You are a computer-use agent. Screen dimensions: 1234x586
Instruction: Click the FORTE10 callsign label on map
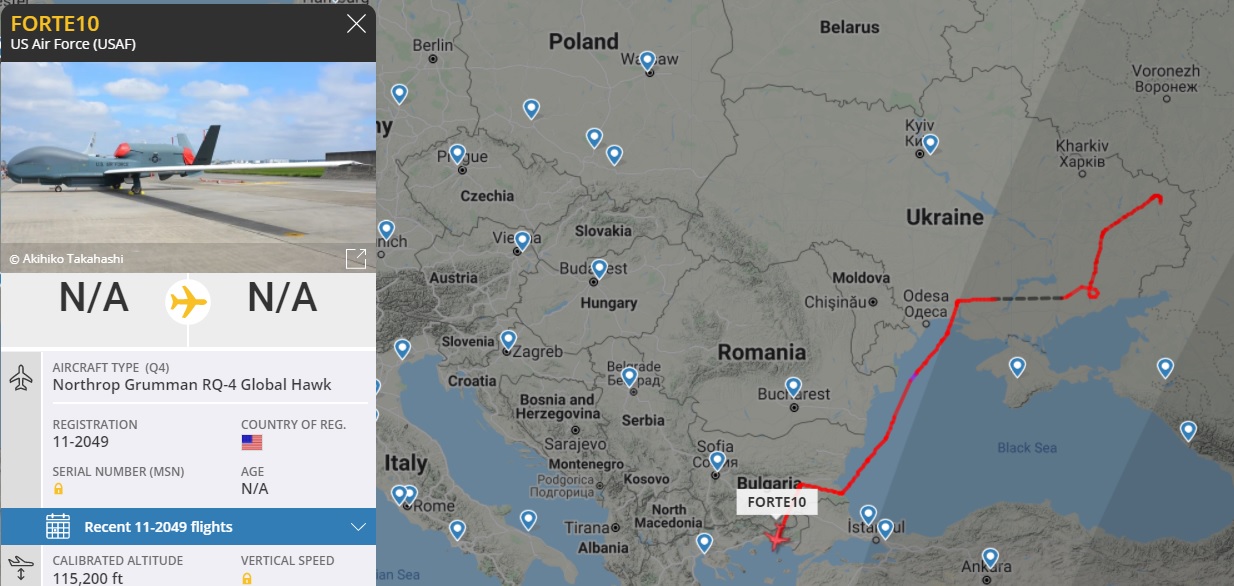click(777, 502)
